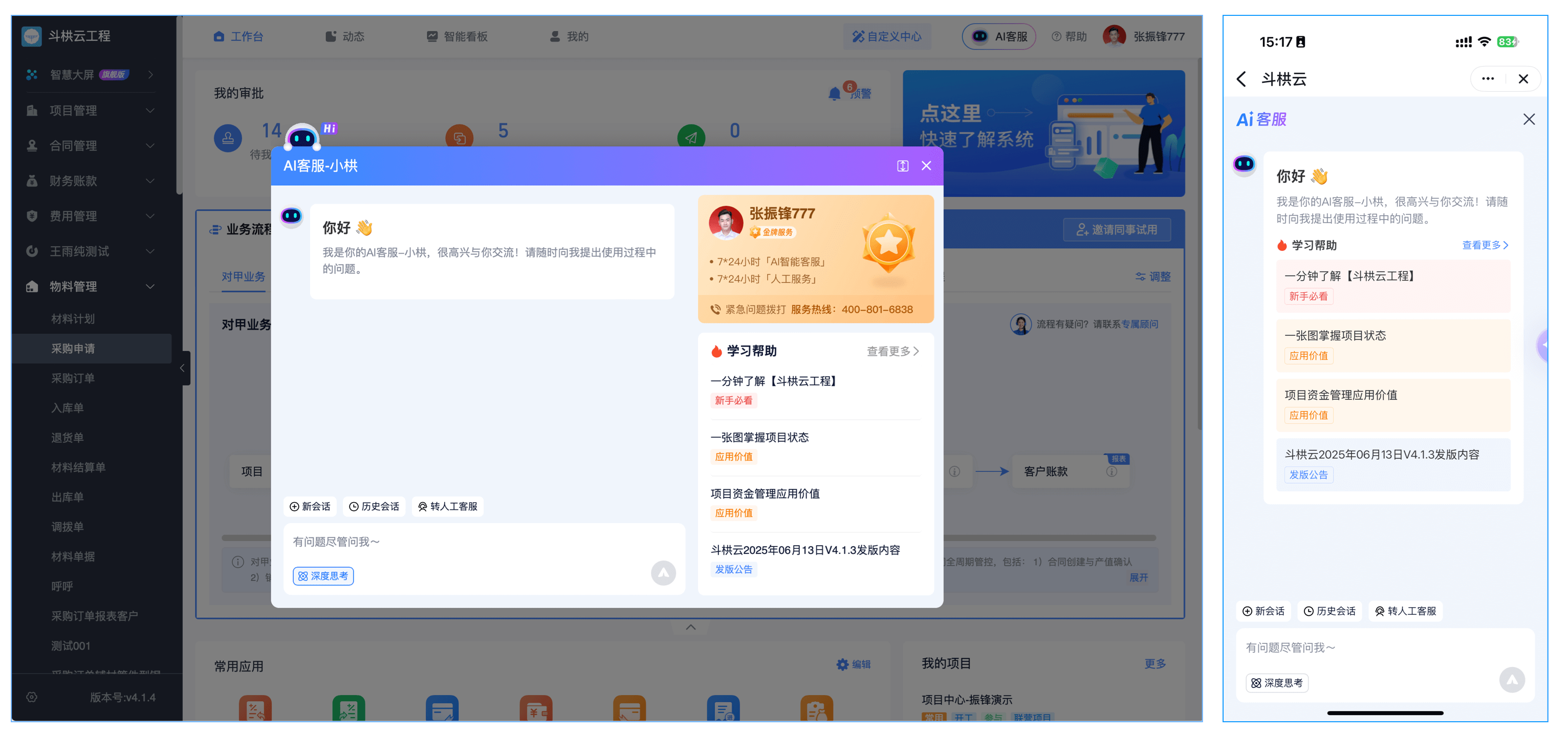Open 材料计划 in the sidebar
The width and height of the screenshot is (1568, 733).
tap(73, 319)
